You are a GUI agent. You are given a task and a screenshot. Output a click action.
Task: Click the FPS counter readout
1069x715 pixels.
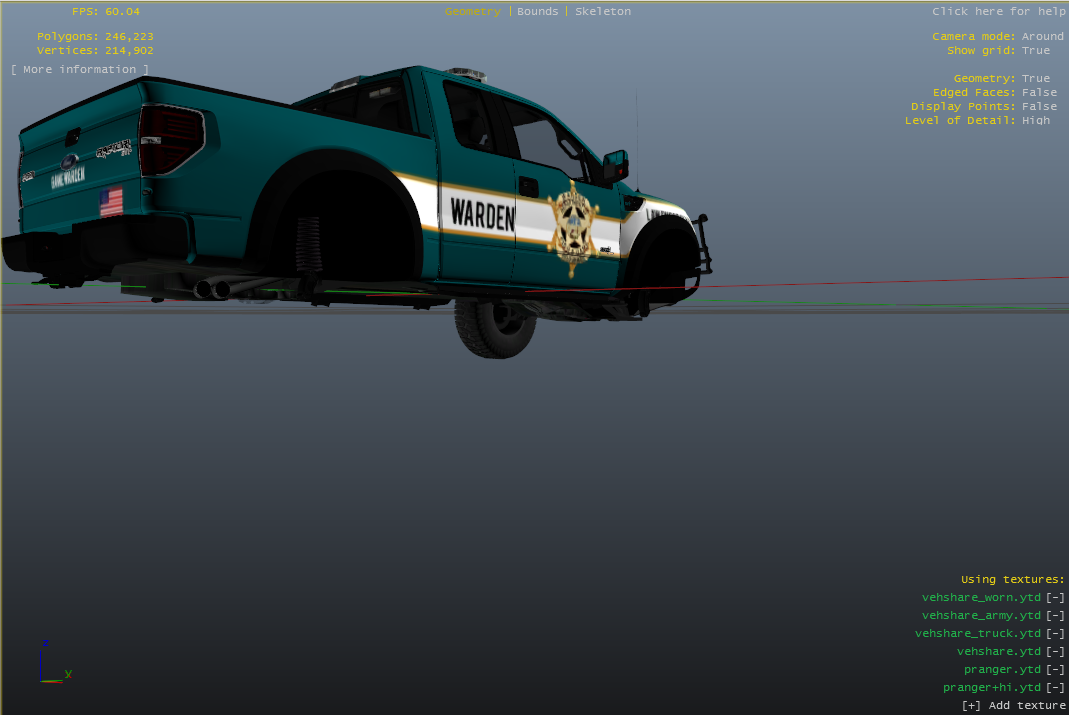(106, 12)
